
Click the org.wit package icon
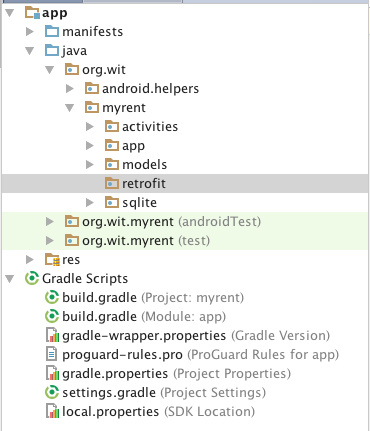point(72,69)
